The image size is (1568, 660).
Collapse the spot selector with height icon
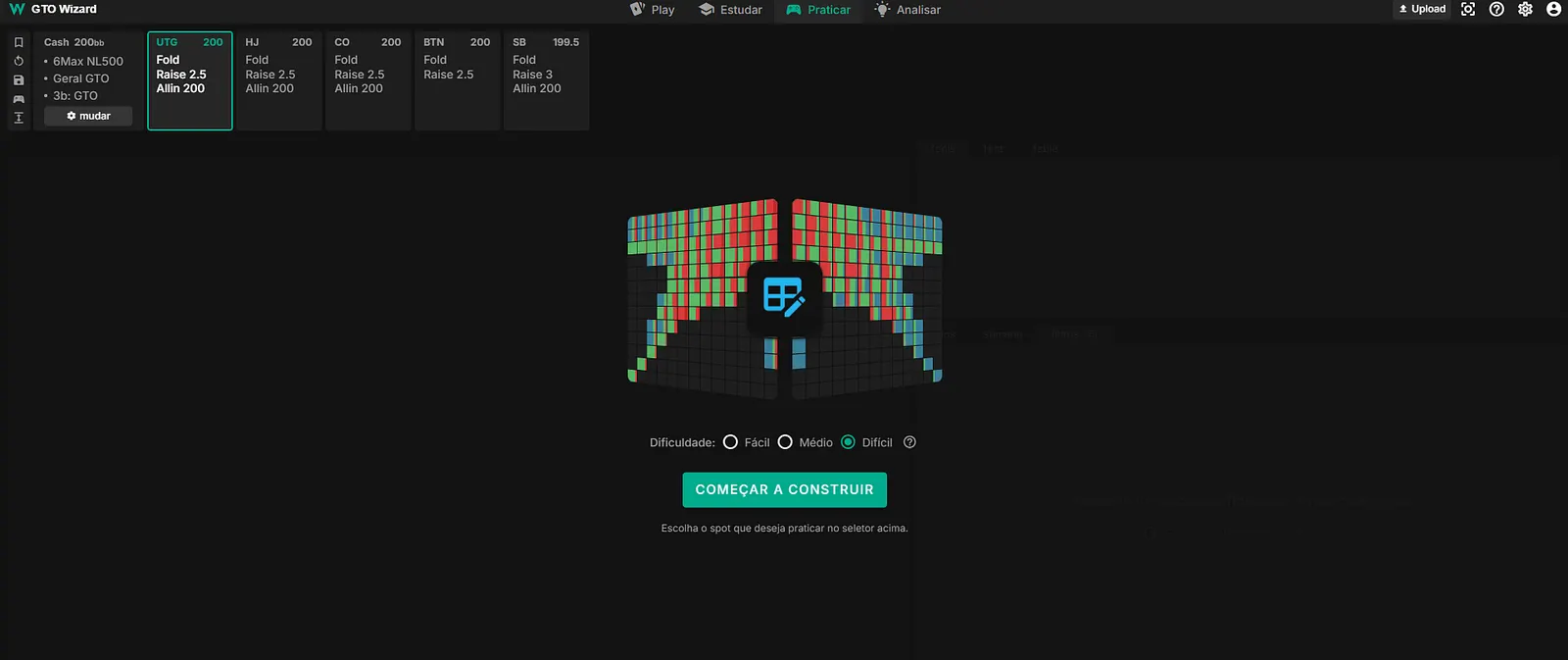click(19, 118)
